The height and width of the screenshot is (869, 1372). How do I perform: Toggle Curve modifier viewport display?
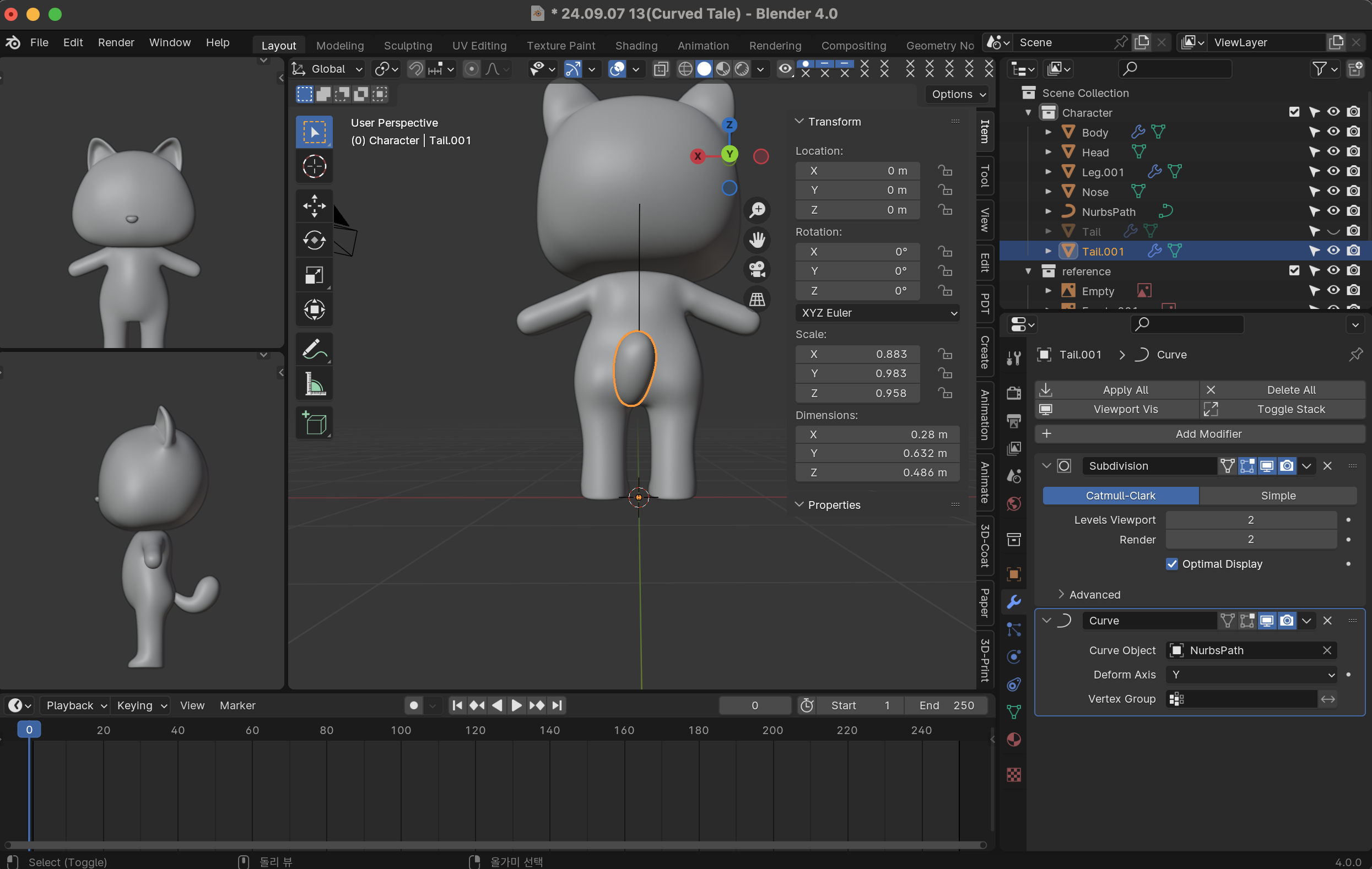(x=1267, y=621)
